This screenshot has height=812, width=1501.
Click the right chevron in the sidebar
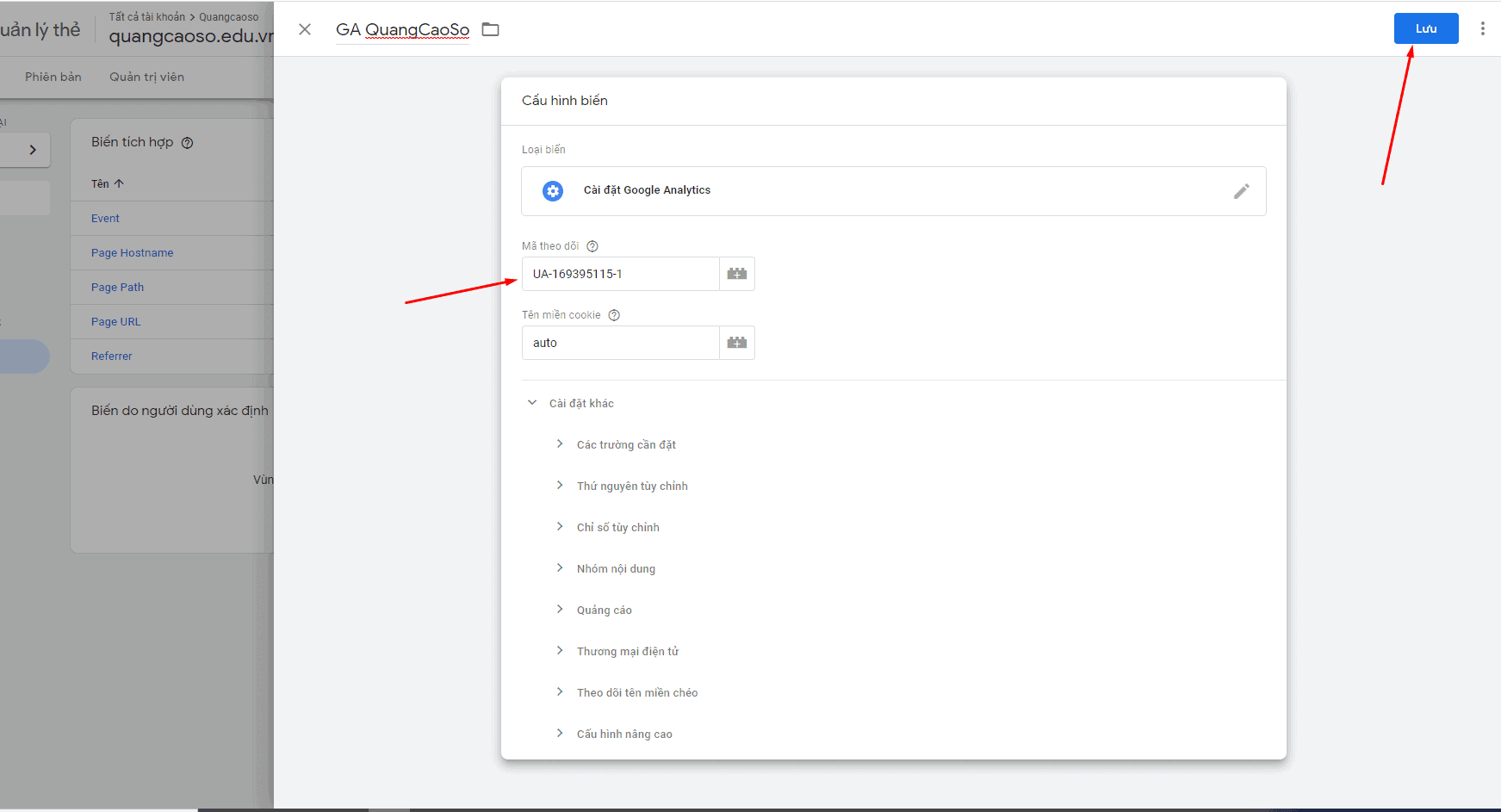coord(33,150)
